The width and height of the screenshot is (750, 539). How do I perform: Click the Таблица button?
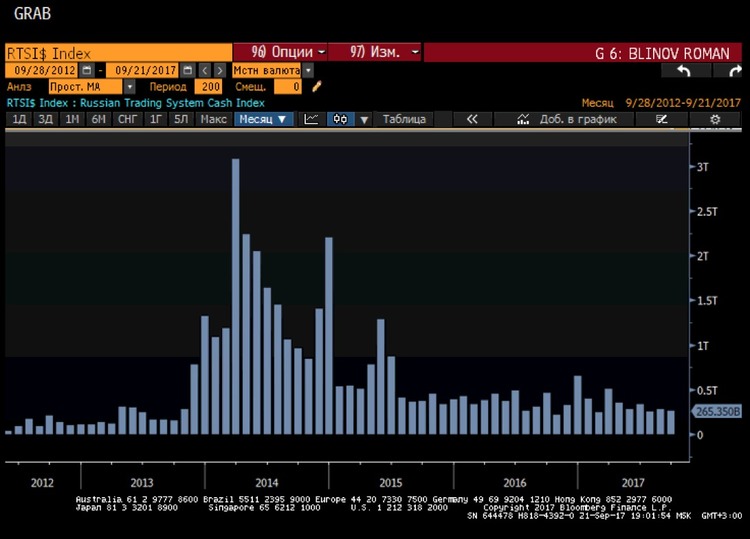click(404, 119)
